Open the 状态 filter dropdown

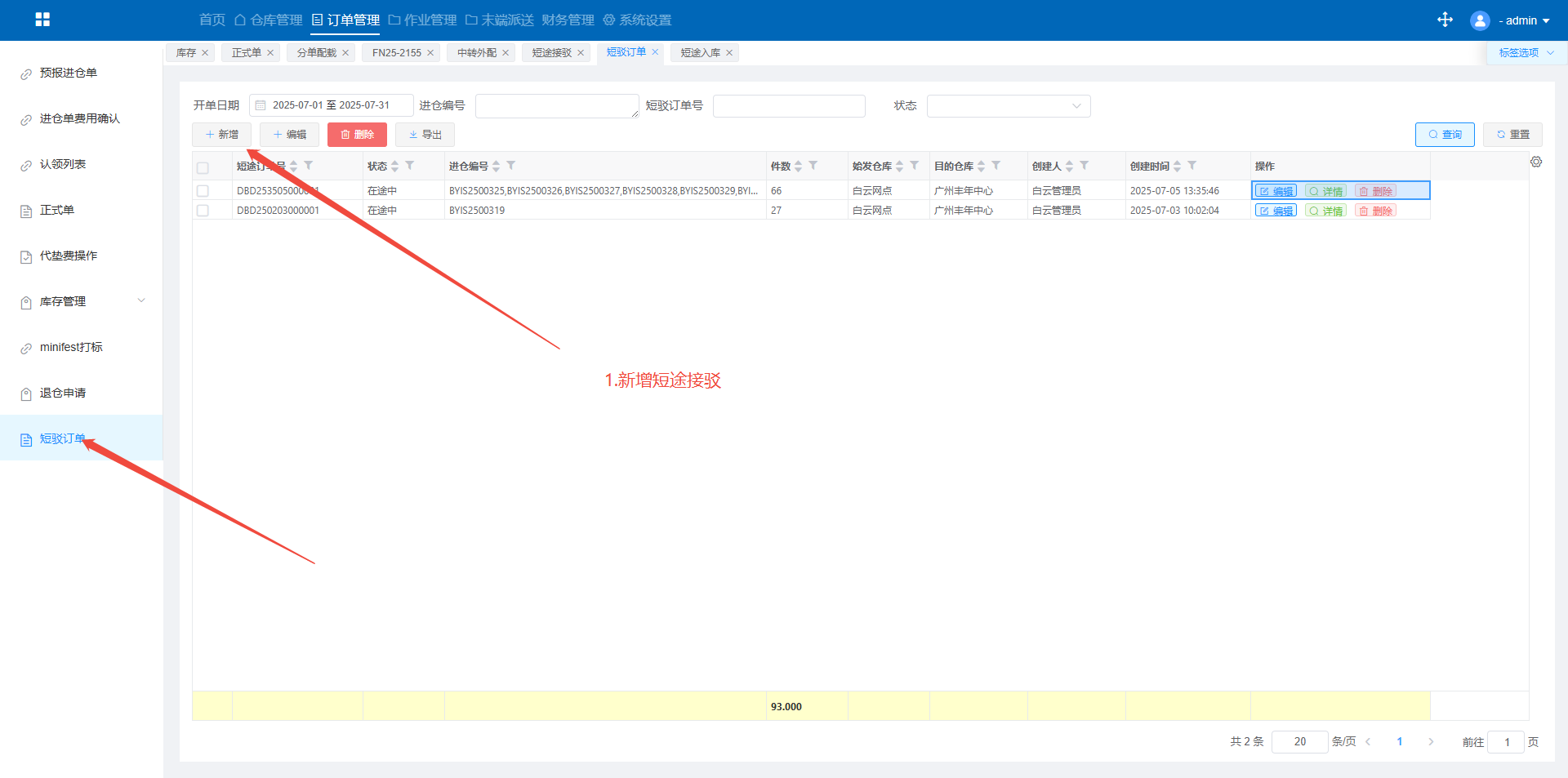point(1008,106)
